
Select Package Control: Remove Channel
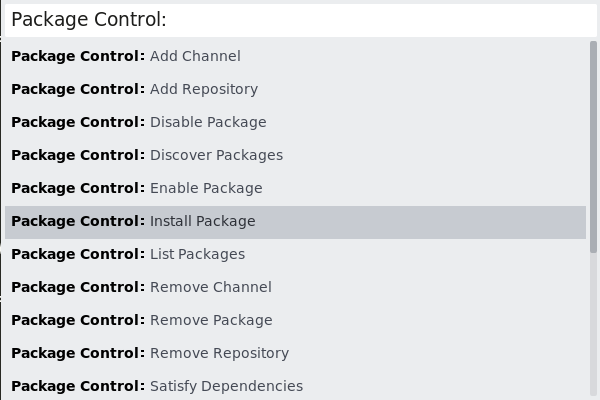[210, 287]
